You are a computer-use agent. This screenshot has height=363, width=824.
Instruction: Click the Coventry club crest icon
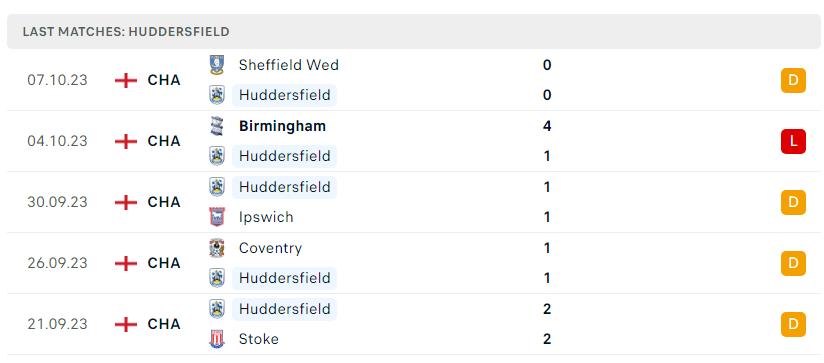point(217,248)
